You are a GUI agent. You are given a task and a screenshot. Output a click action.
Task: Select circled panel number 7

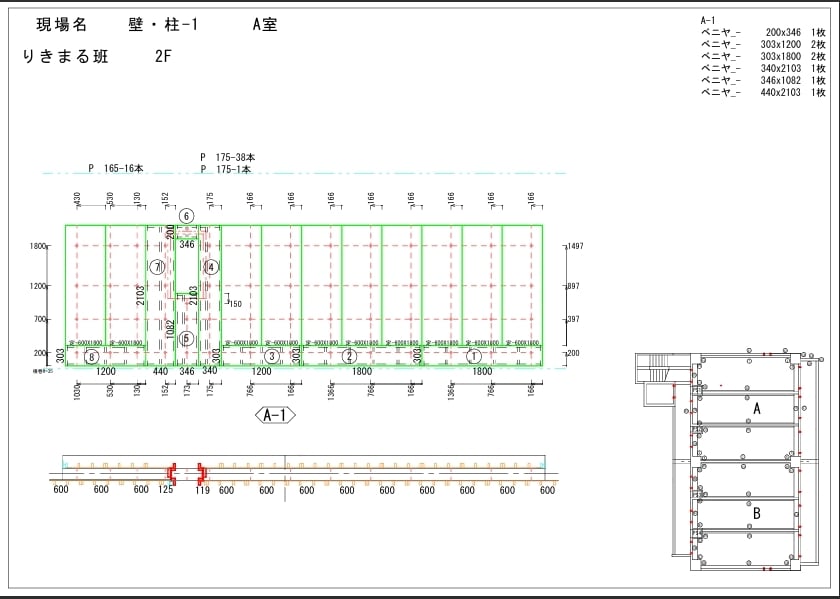(x=157, y=267)
